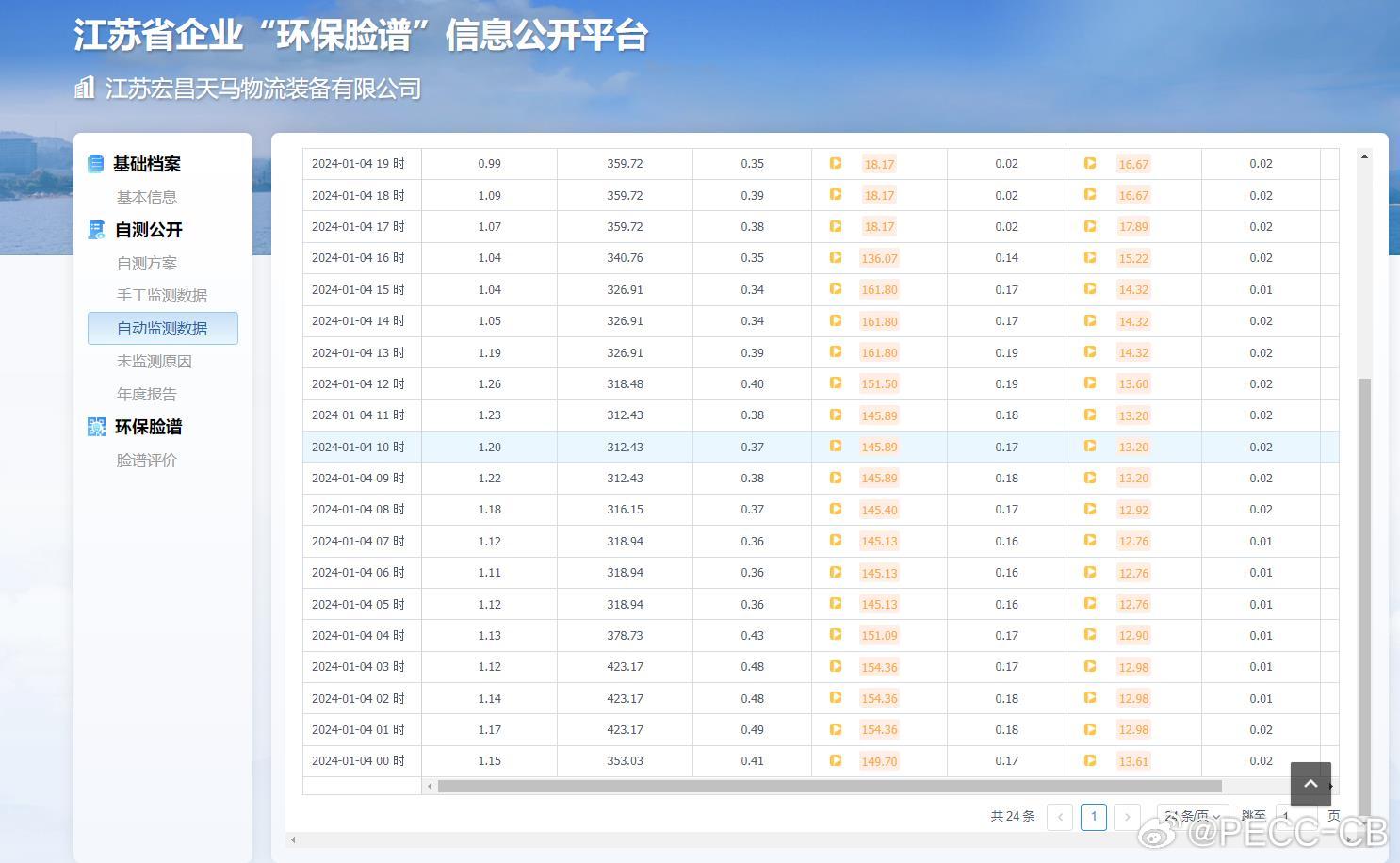Click the building icon beside the company name
Image resolution: width=1400 pixels, height=863 pixels.
[85, 88]
